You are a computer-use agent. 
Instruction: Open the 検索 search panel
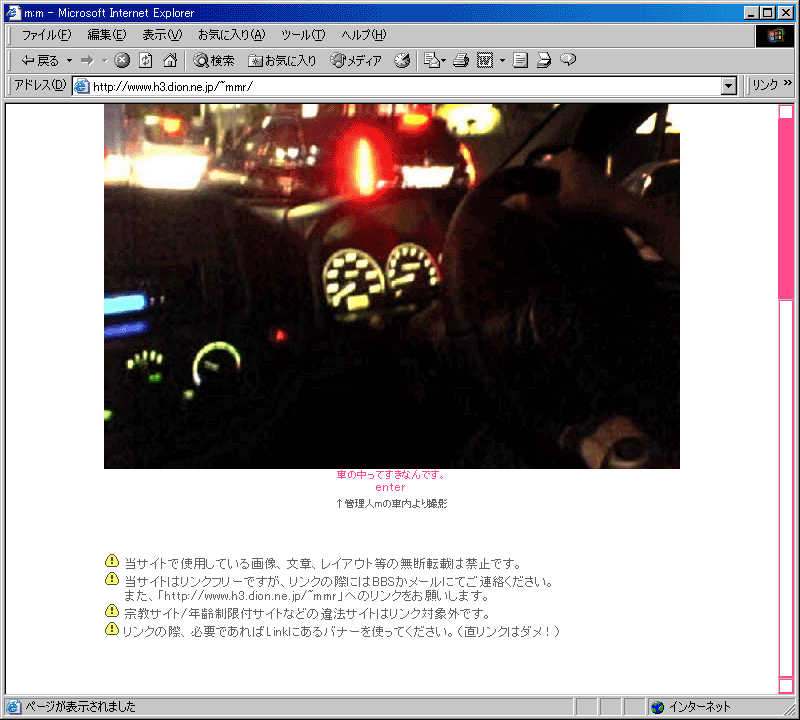tap(214, 61)
